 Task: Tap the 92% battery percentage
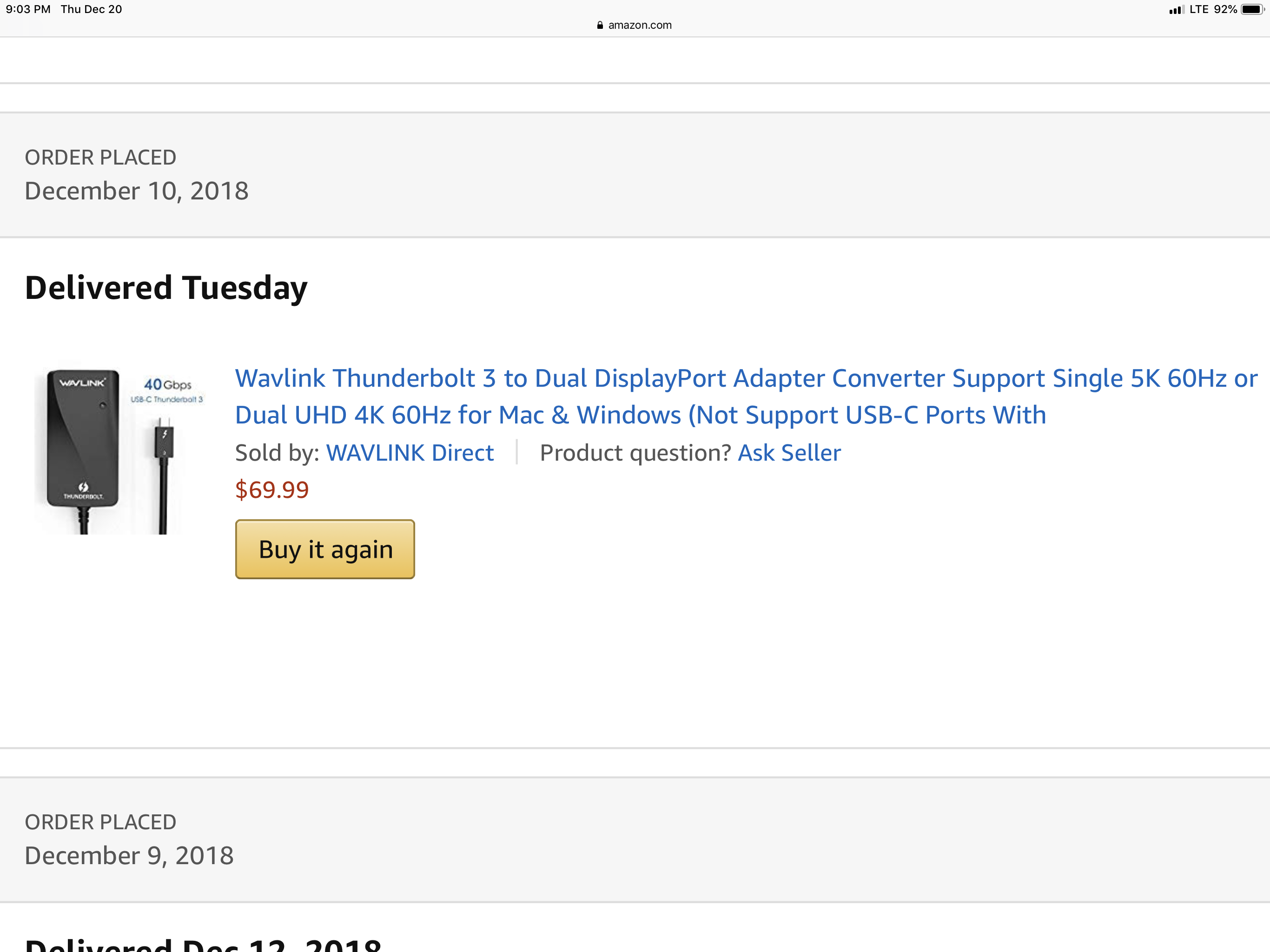click(1225, 10)
